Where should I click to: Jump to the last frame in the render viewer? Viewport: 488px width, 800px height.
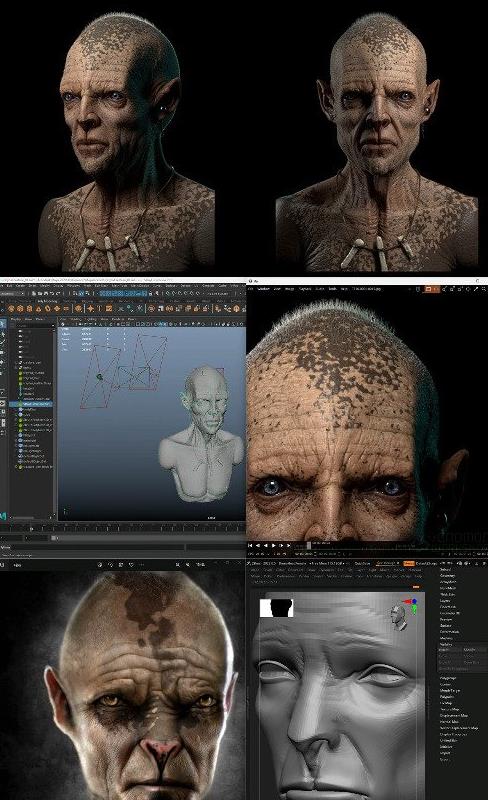[288, 545]
